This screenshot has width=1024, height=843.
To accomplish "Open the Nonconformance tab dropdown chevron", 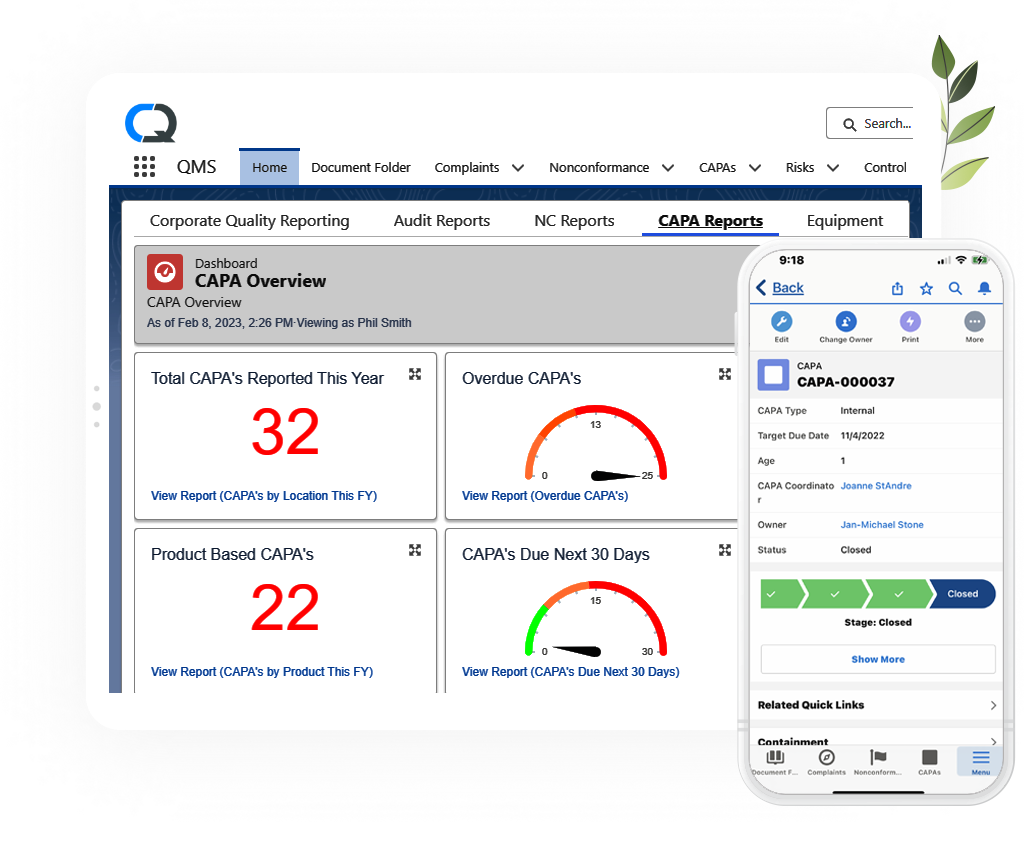I will (668, 168).
